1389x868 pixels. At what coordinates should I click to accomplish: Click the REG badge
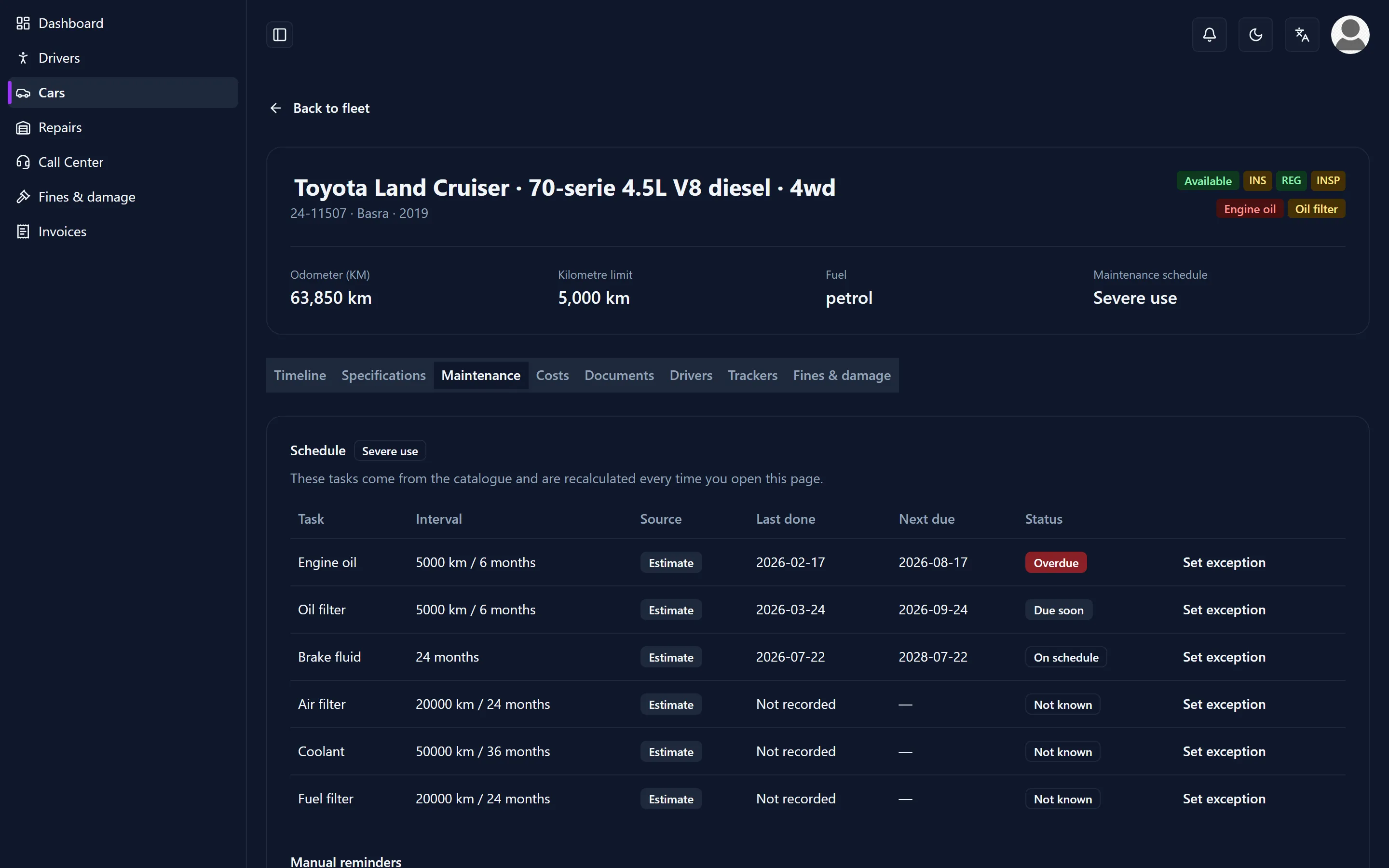(1291, 181)
